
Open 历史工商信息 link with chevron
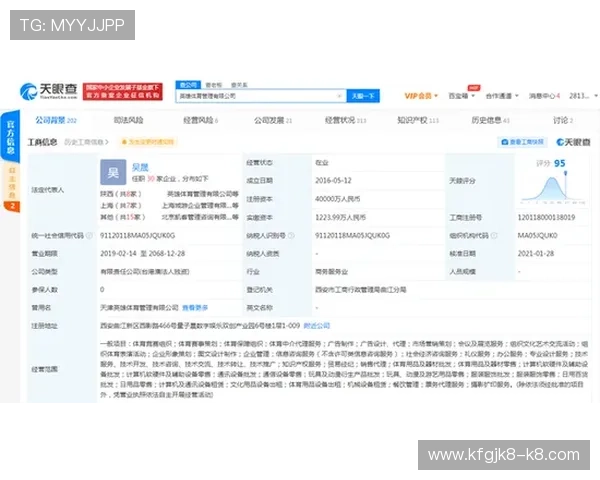click(86, 142)
